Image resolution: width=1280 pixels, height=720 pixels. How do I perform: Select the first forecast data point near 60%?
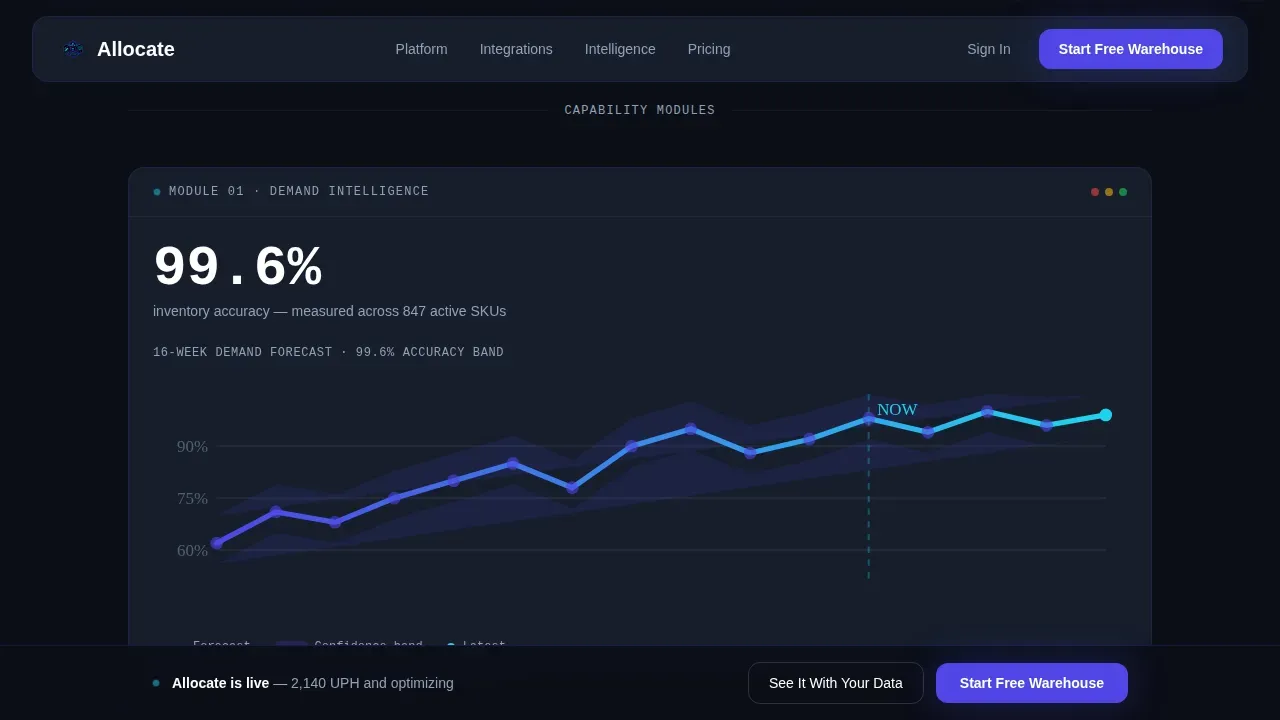coord(217,543)
